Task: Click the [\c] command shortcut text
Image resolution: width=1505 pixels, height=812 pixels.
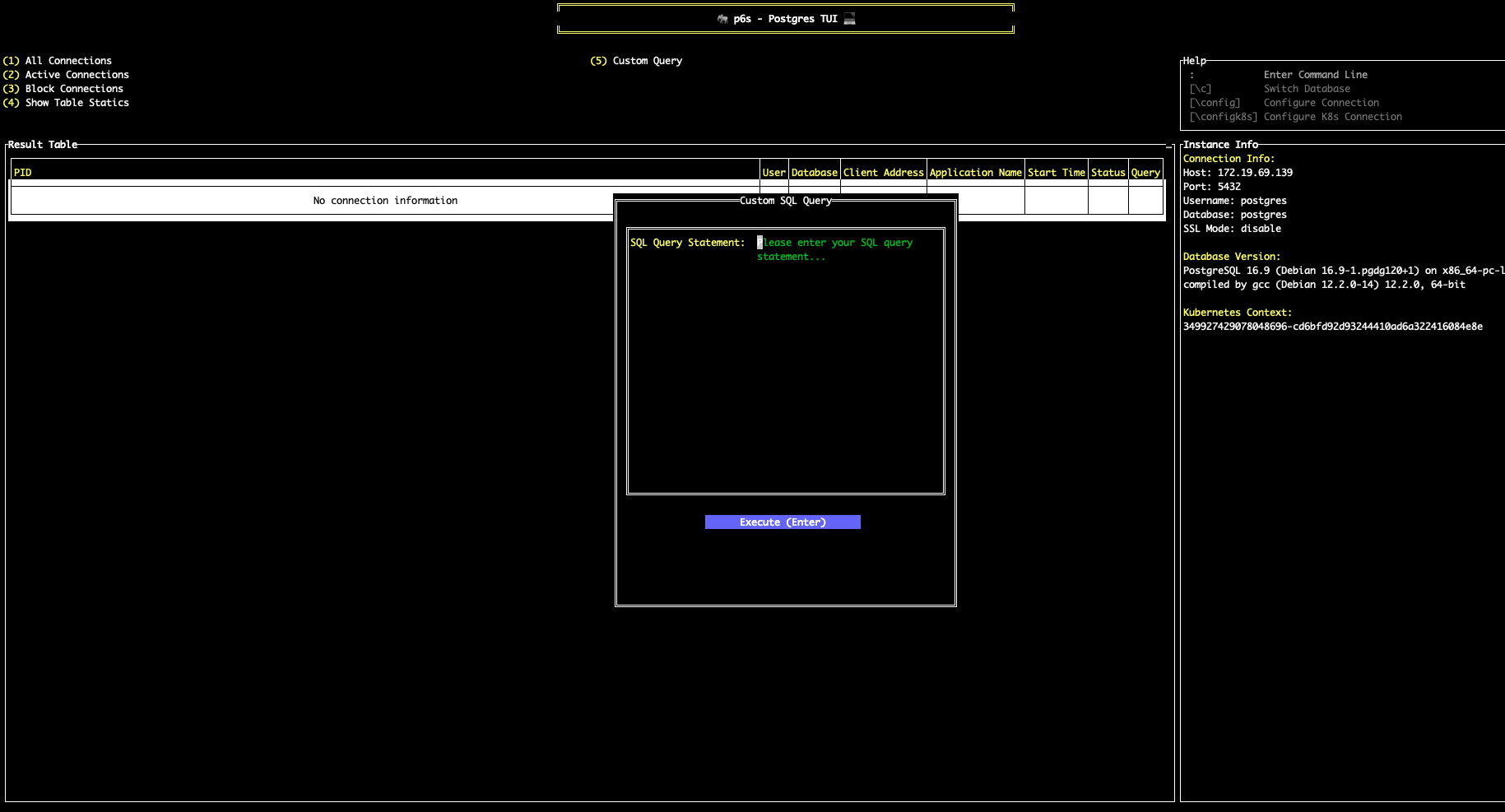Action: click(1201, 89)
